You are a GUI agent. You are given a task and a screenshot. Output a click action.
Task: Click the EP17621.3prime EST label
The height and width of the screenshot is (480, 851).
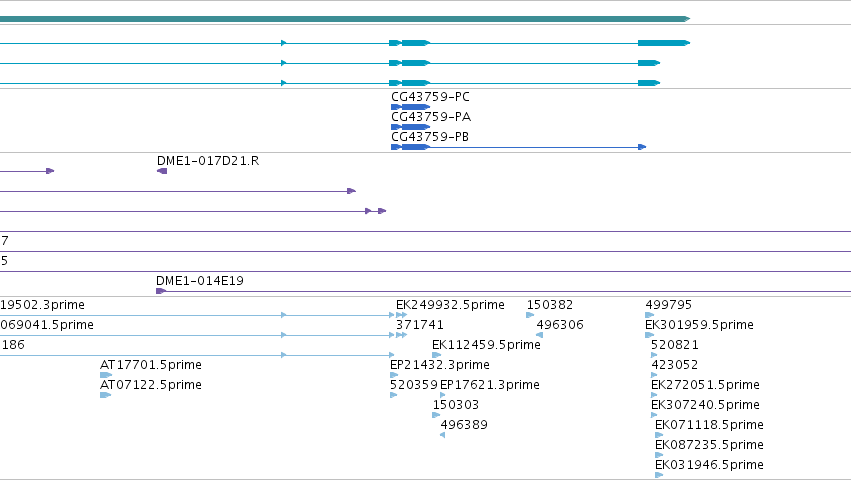click(490, 385)
